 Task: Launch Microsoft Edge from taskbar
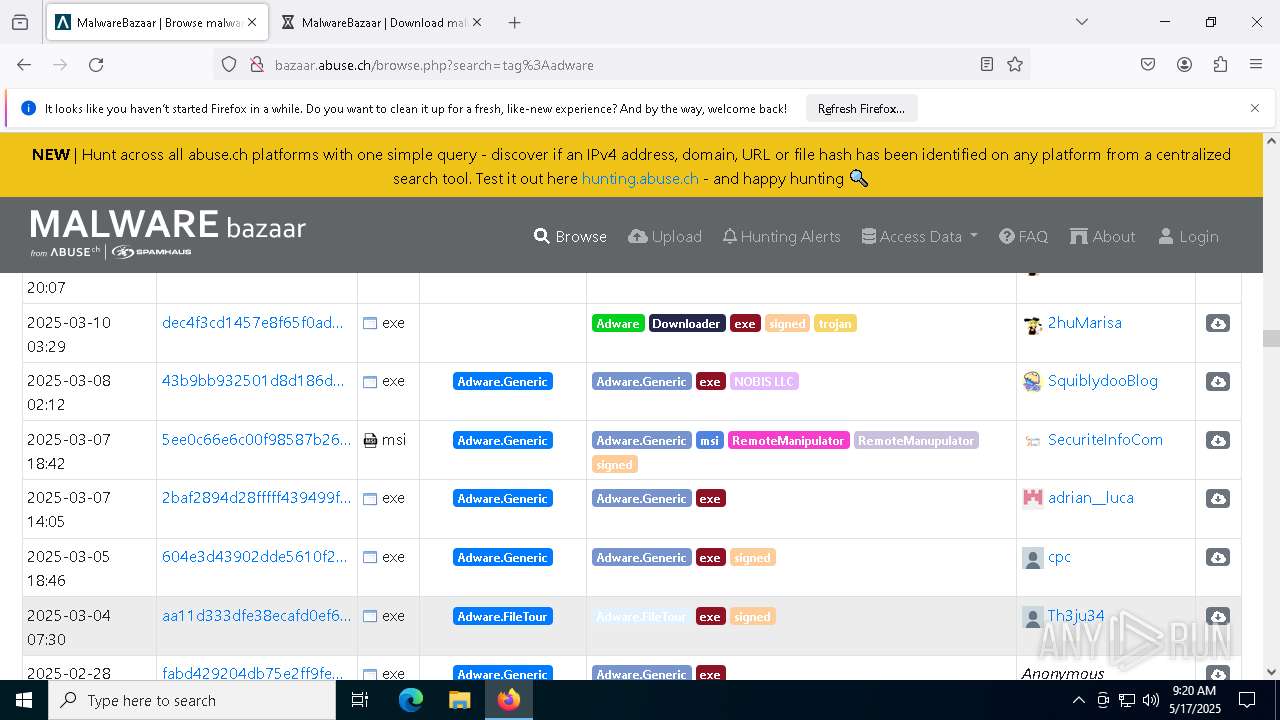tap(411, 700)
